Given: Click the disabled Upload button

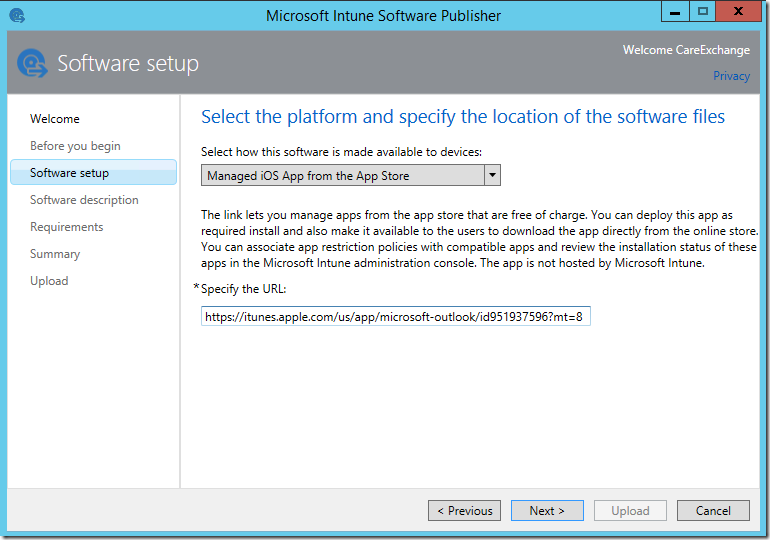Looking at the screenshot, I should [x=630, y=511].
